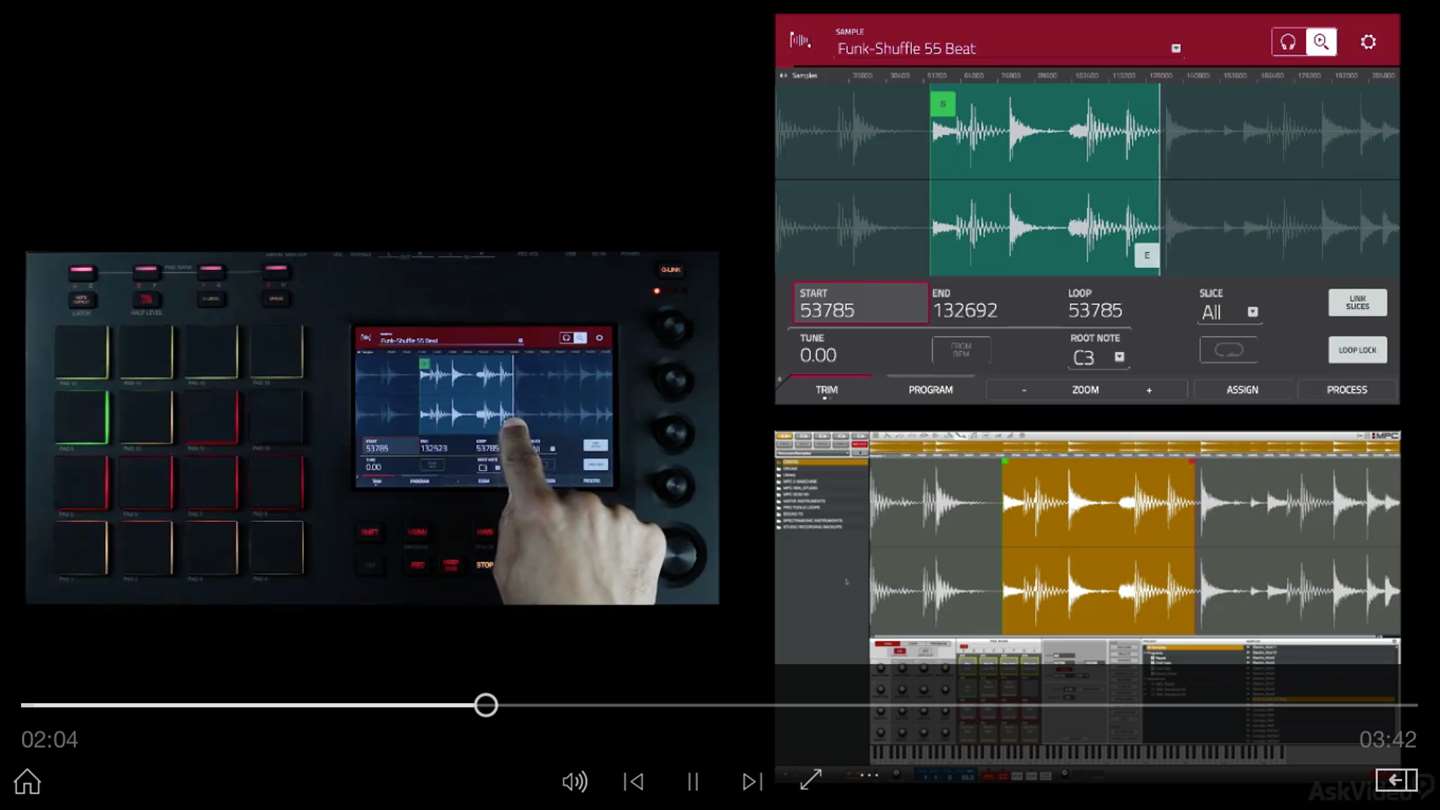Zoom in with the plus button

pyautogui.click(x=1148, y=390)
